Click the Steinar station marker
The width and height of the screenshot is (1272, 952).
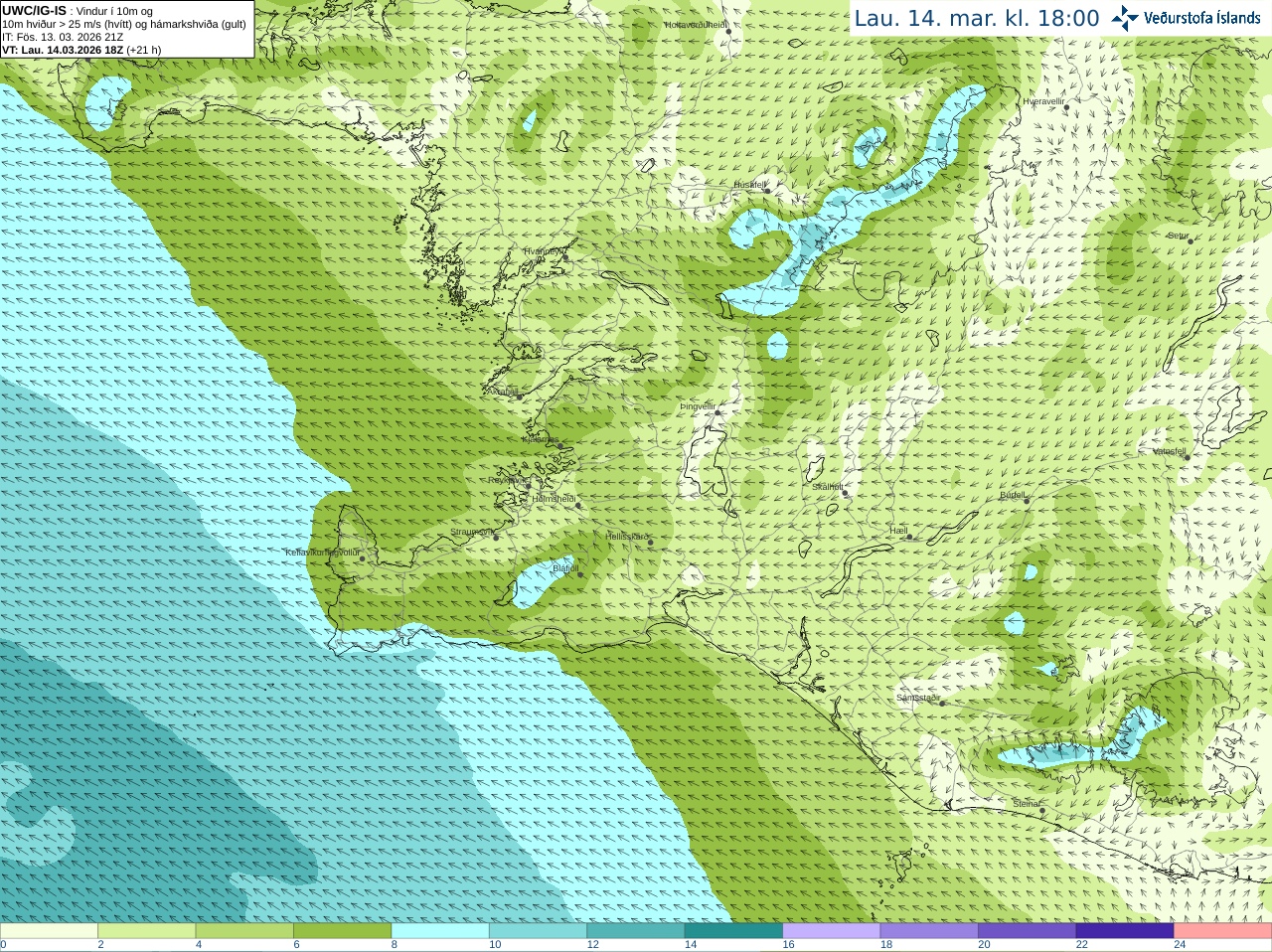pyautogui.click(x=1041, y=810)
